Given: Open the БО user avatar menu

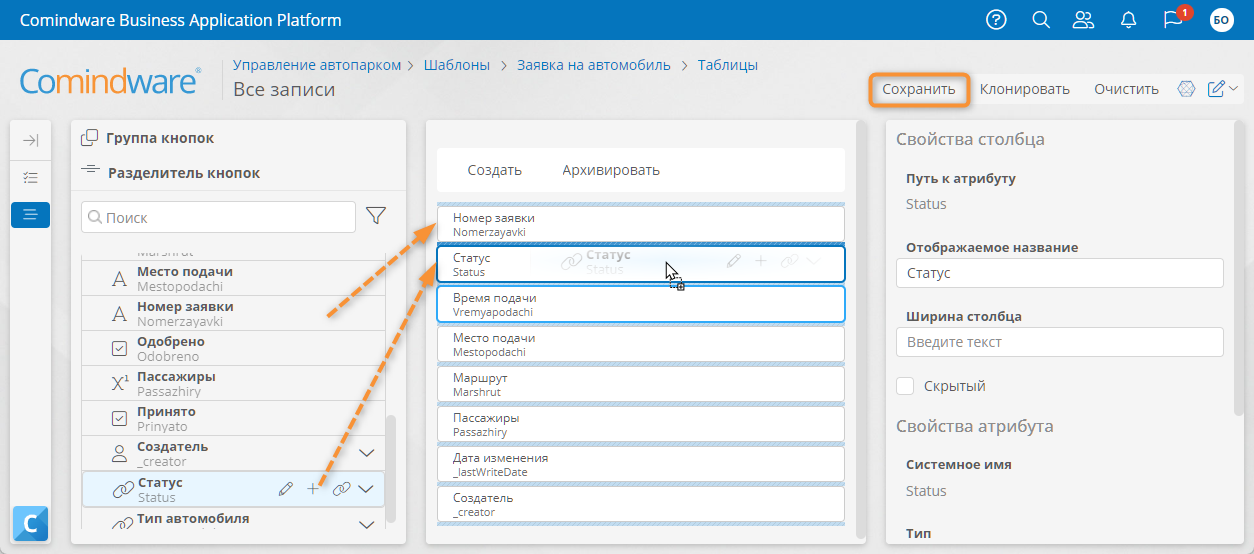Looking at the screenshot, I should pyautogui.click(x=1221, y=20).
